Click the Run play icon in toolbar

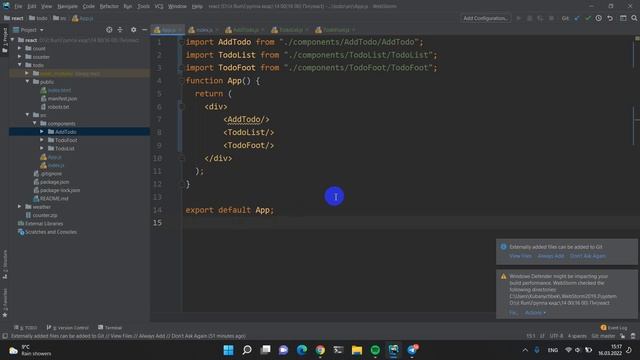(x=519, y=18)
